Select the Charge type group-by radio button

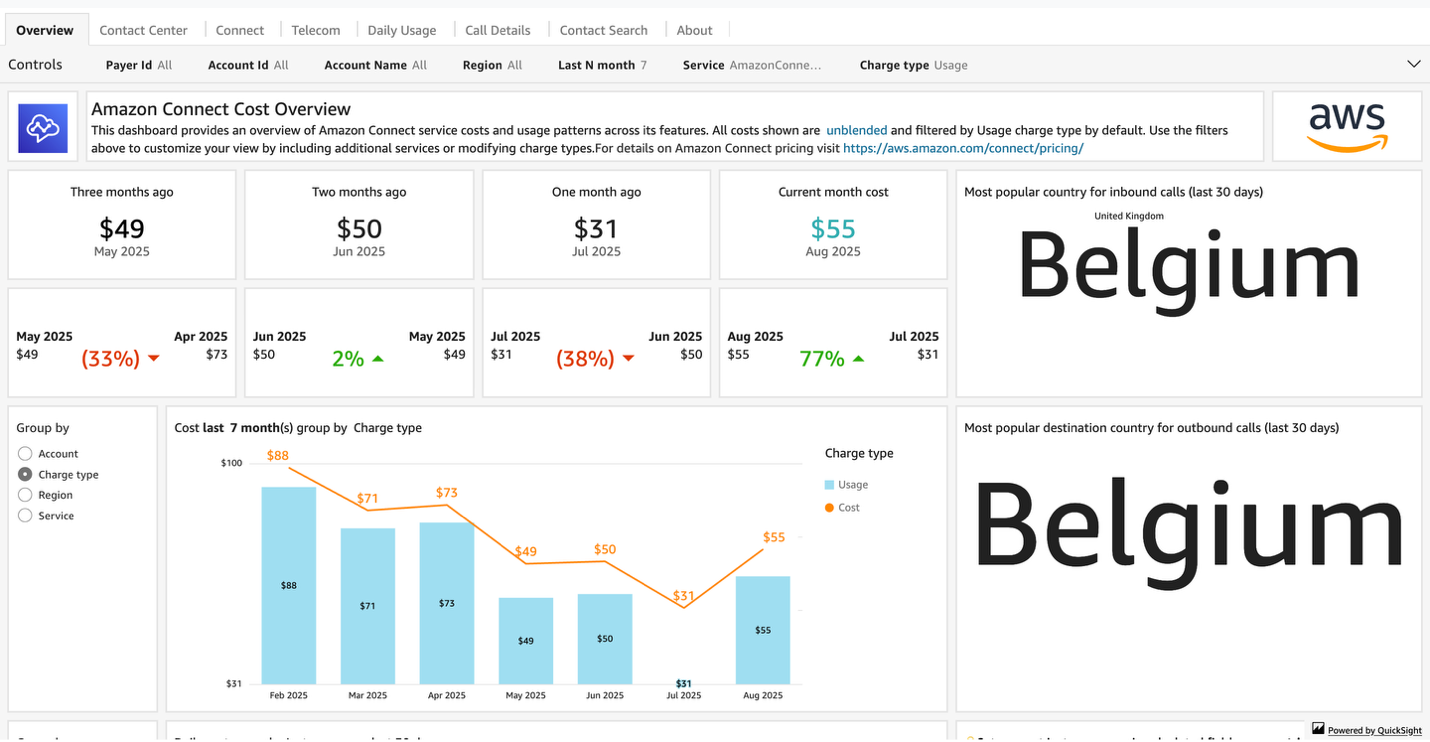25,475
